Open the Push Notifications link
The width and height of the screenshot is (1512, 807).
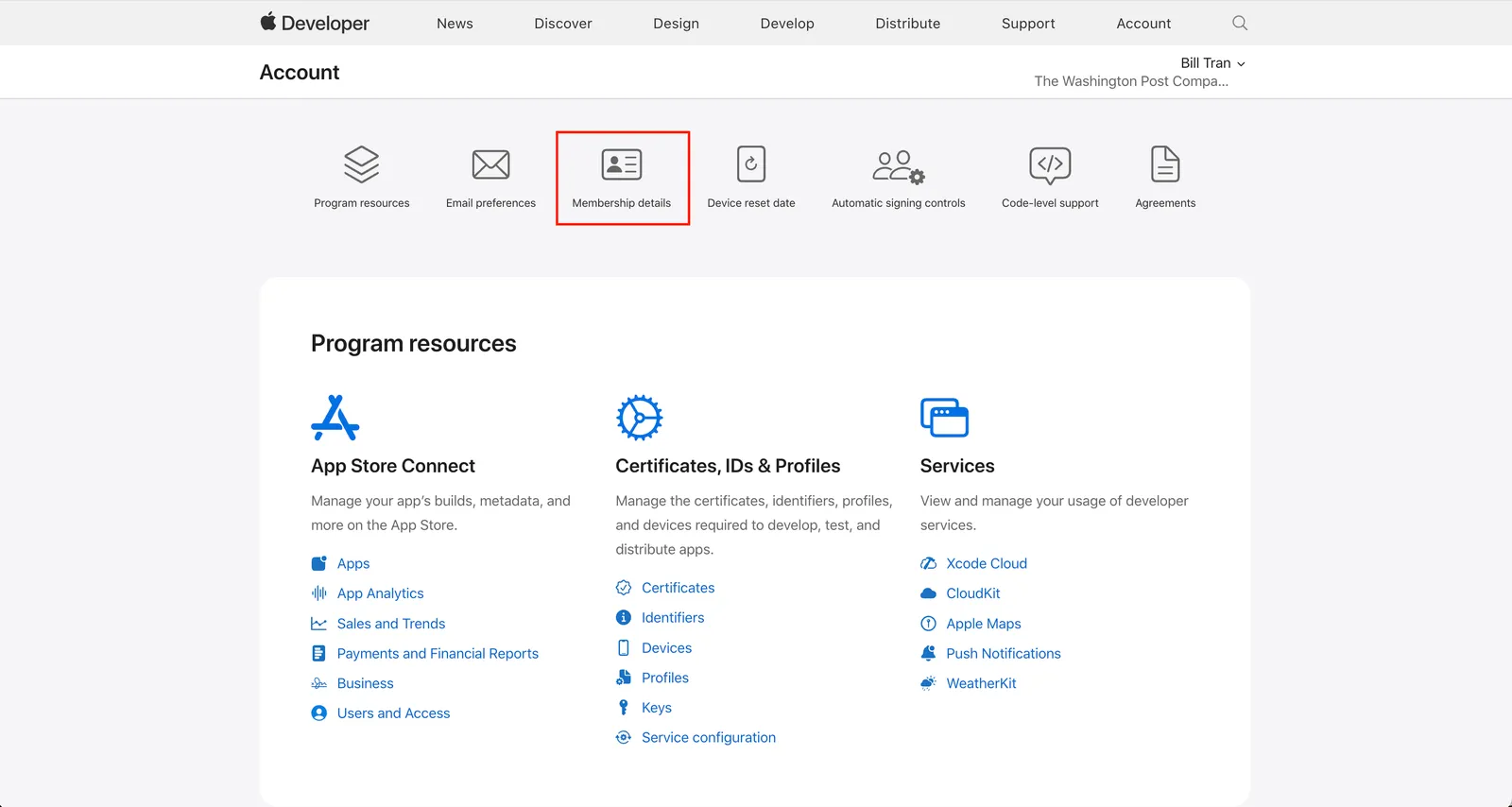tap(1004, 654)
